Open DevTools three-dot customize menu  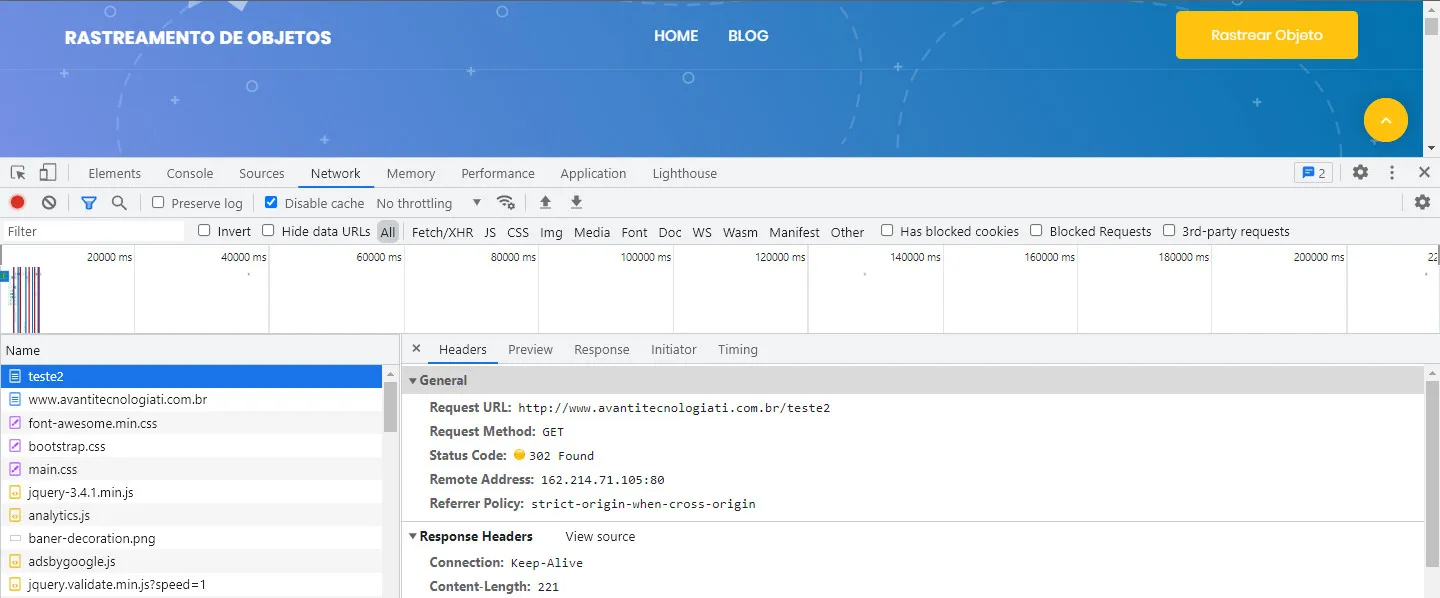point(1392,173)
